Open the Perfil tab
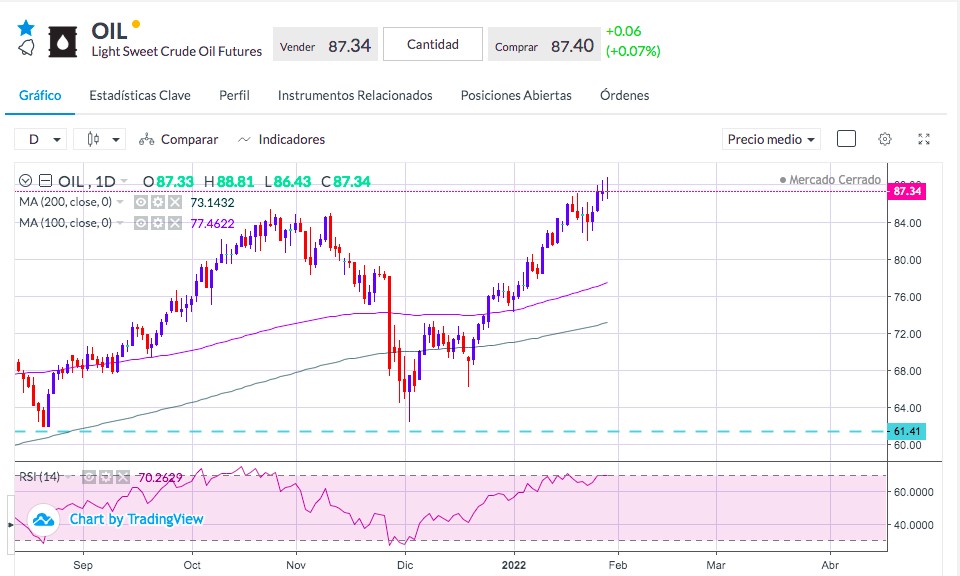The height and width of the screenshot is (576, 960). click(234, 95)
